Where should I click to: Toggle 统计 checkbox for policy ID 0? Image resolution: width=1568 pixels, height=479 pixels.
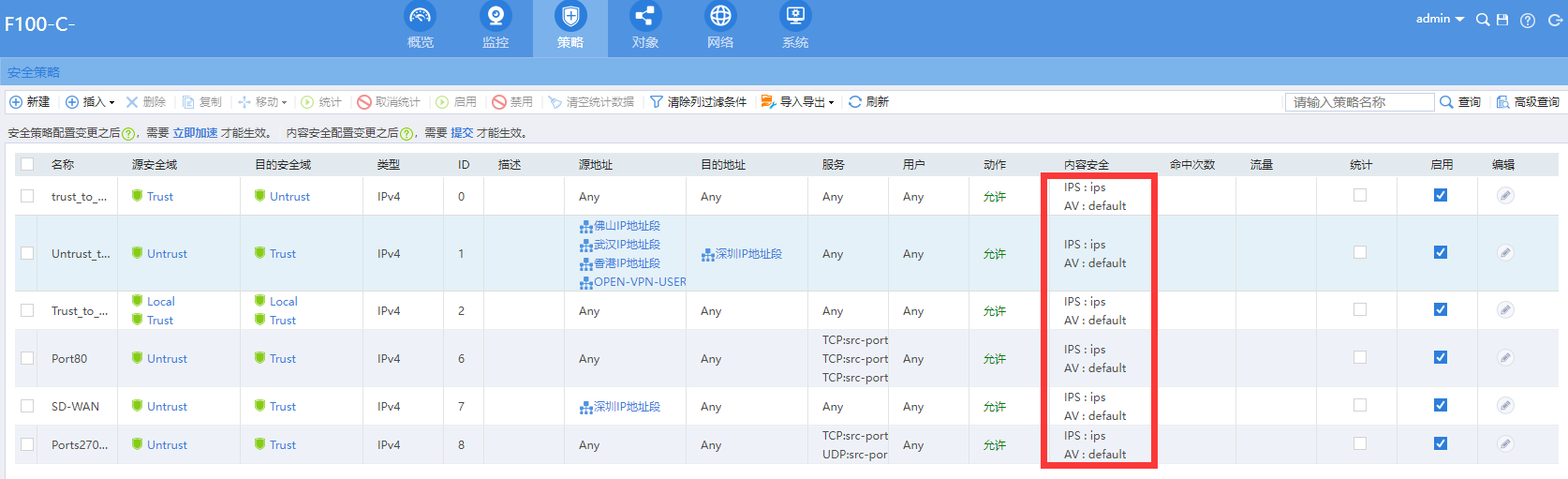pos(1360,195)
